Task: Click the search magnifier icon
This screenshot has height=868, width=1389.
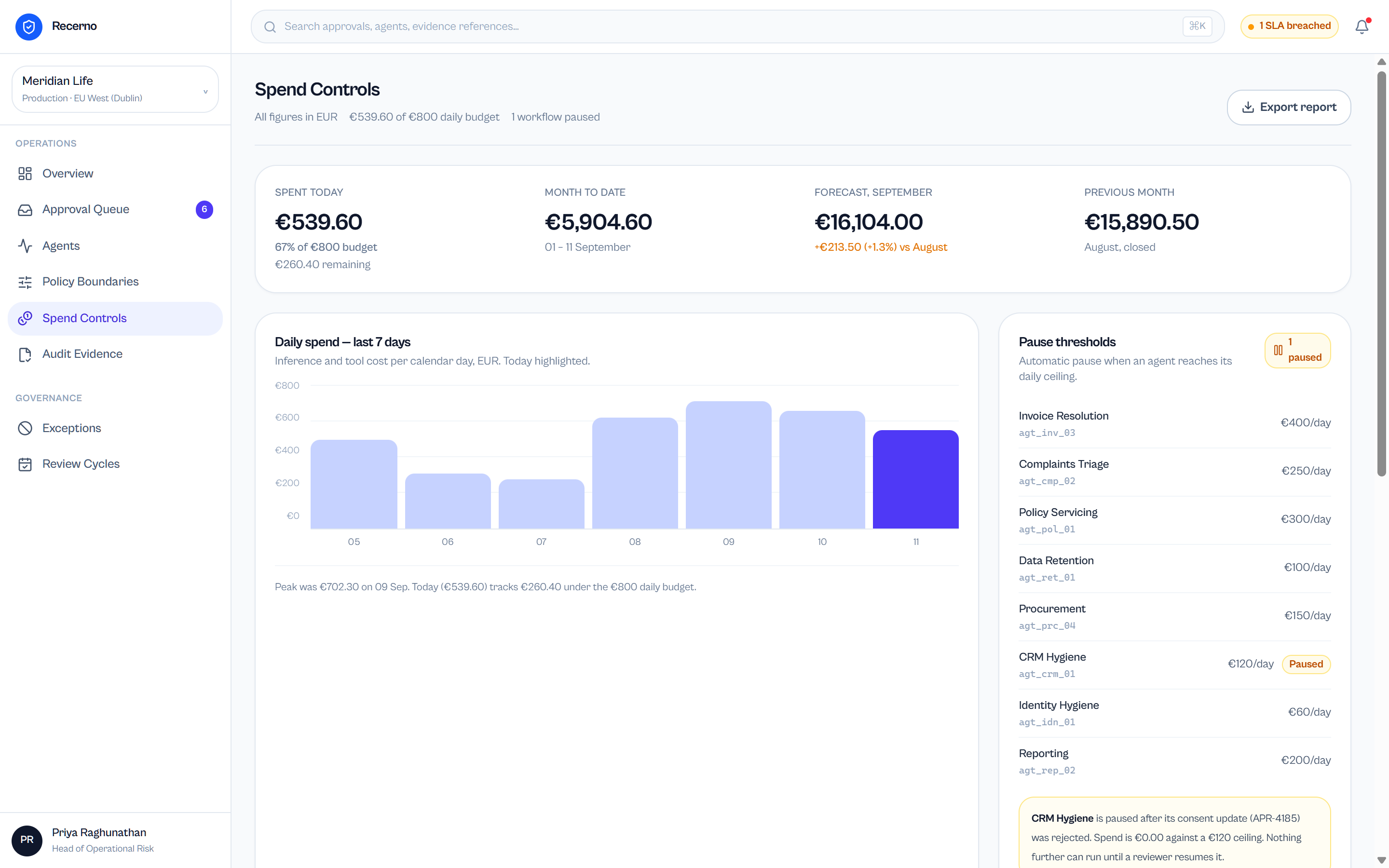Action: pyautogui.click(x=270, y=27)
